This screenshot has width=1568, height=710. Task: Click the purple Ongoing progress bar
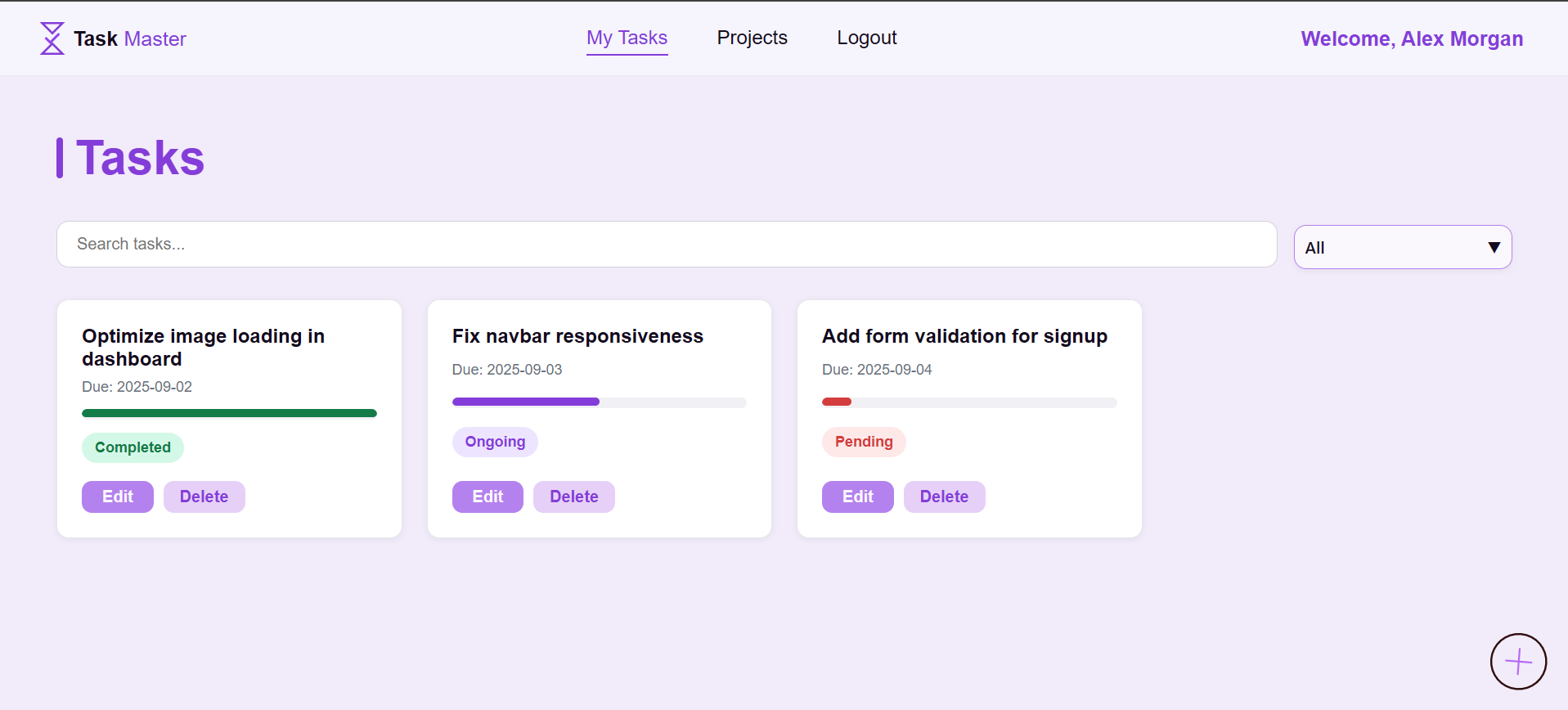[525, 402]
